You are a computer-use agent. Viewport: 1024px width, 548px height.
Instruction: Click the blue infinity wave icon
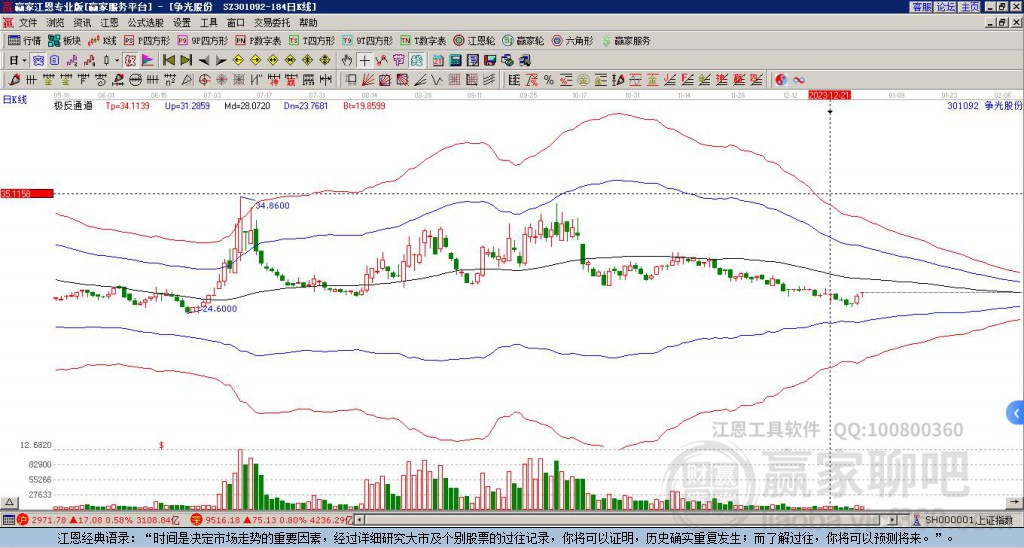click(x=798, y=80)
